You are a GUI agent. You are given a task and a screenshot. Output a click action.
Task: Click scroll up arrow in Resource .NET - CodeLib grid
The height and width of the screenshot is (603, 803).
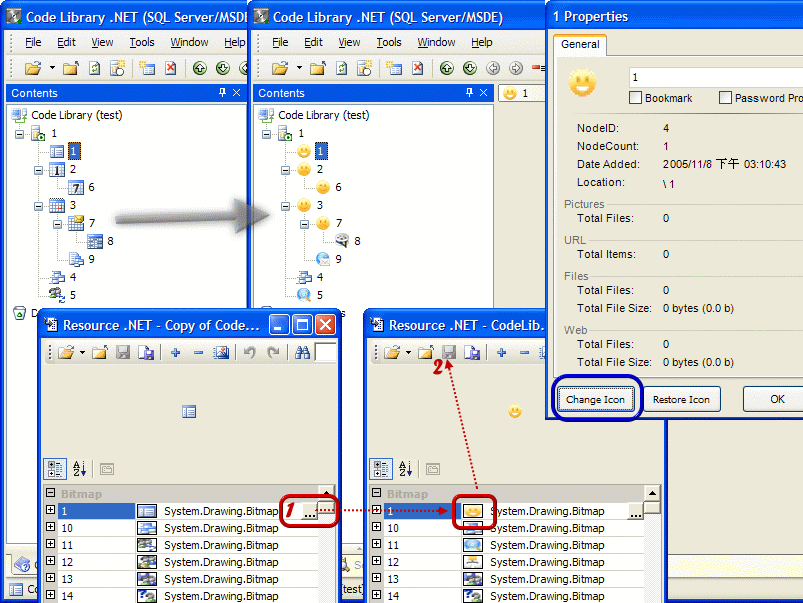[x=652, y=493]
